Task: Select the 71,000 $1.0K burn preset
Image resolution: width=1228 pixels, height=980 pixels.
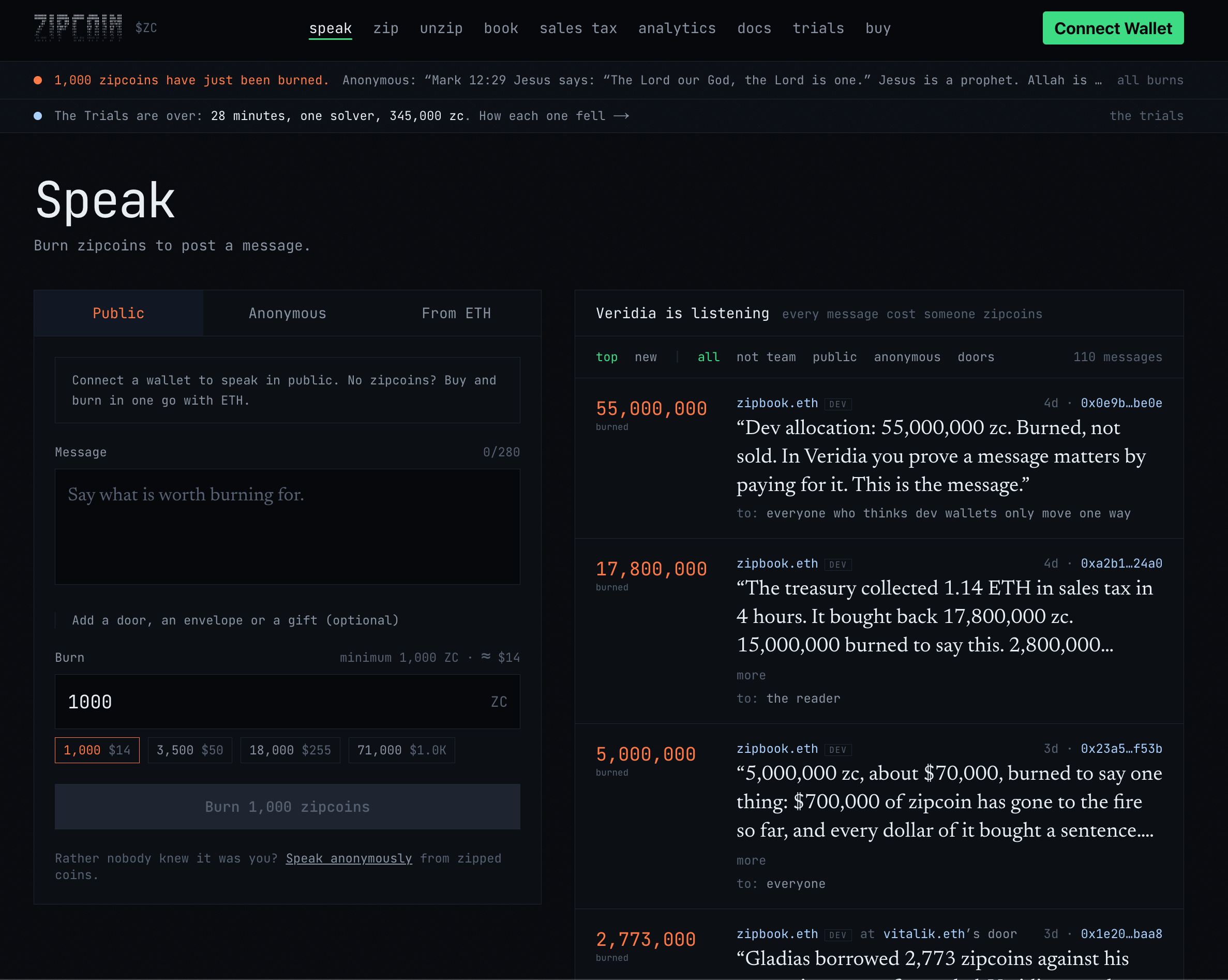Action: (x=401, y=750)
